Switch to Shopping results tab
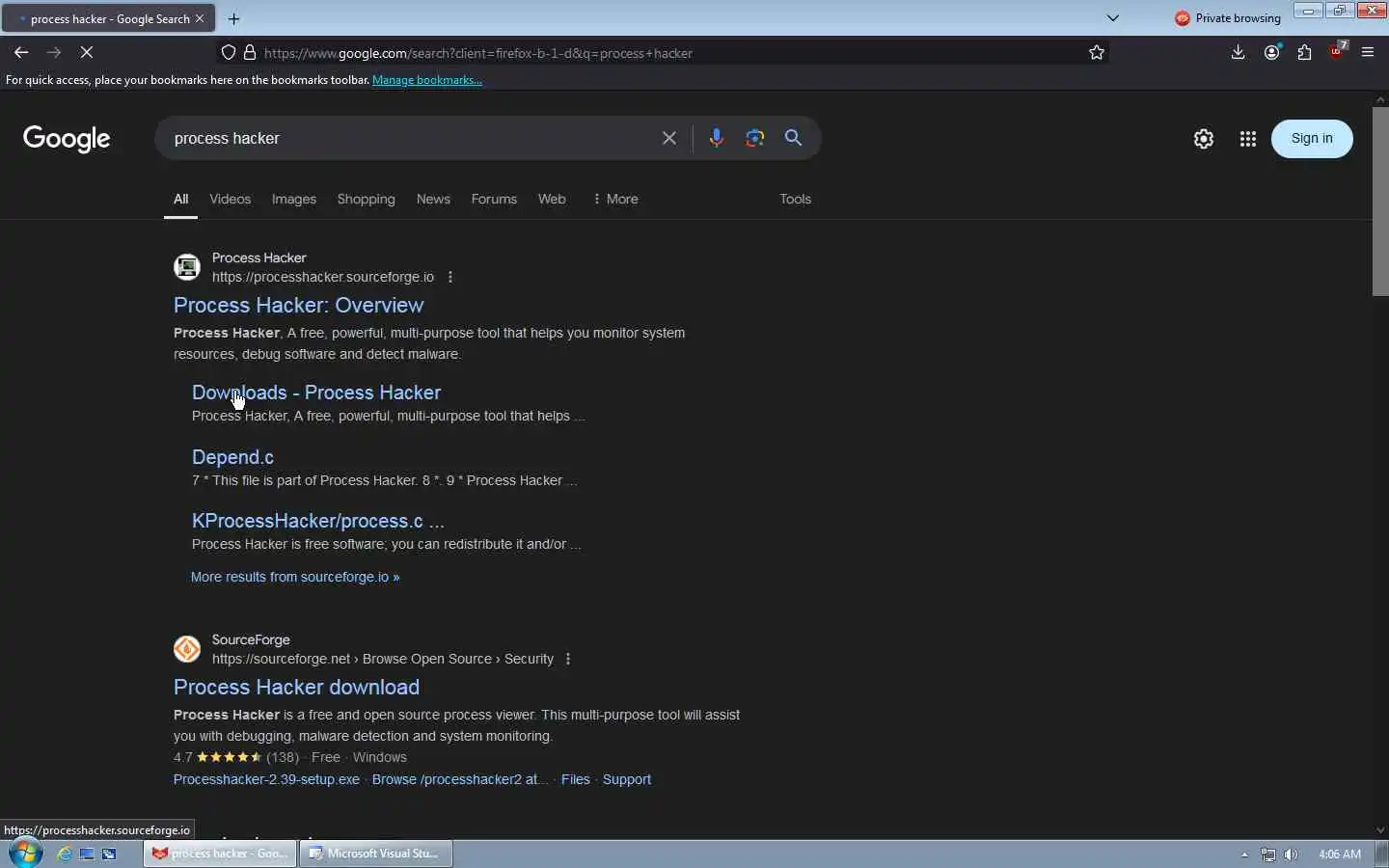The width and height of the screenshot is (1389, 868). [367, 199]
